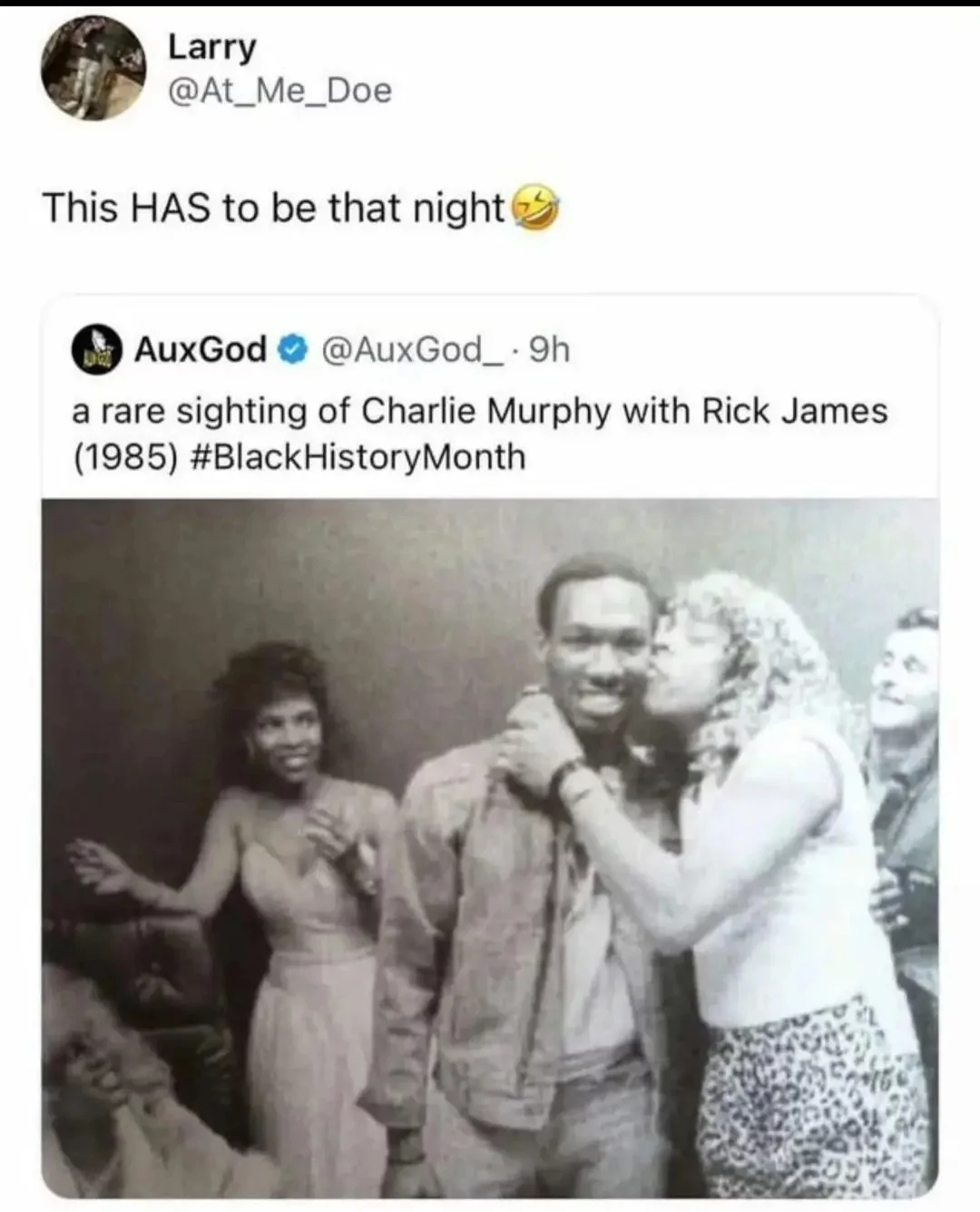Open the #BlackHistoryMonth hashtag
This screenshot has height=1212, width=980.
pos(359,456)
